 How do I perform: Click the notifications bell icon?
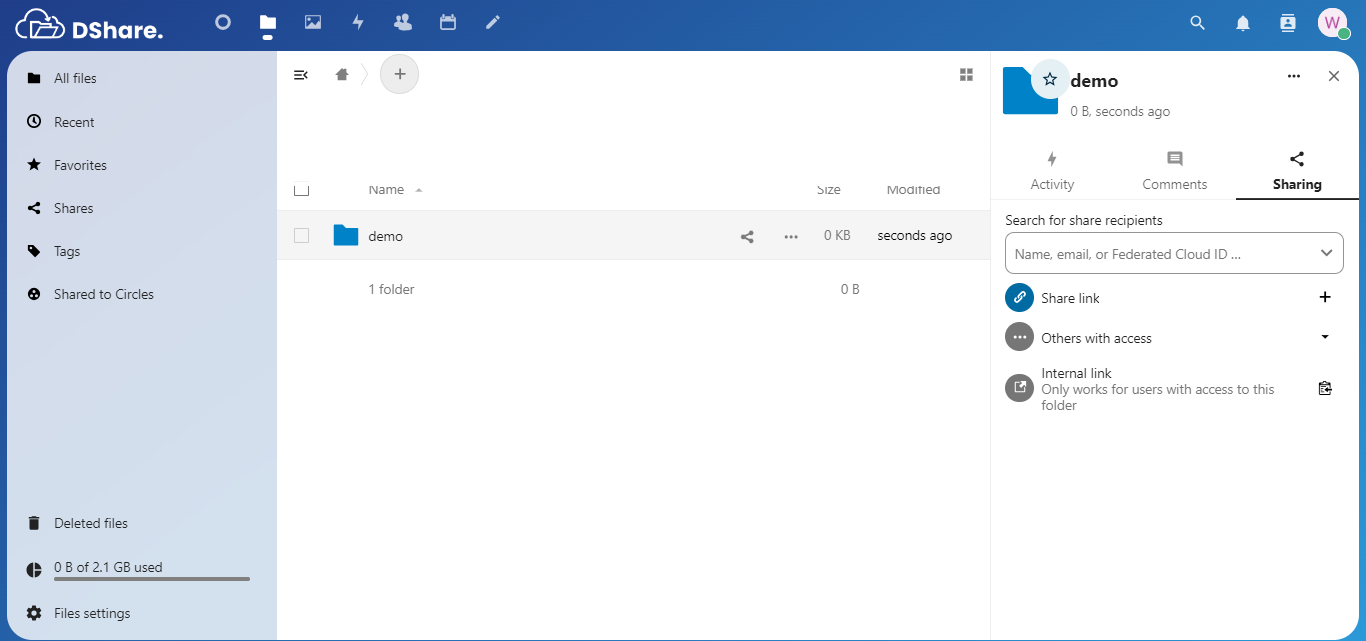[x=1243, y=23]
